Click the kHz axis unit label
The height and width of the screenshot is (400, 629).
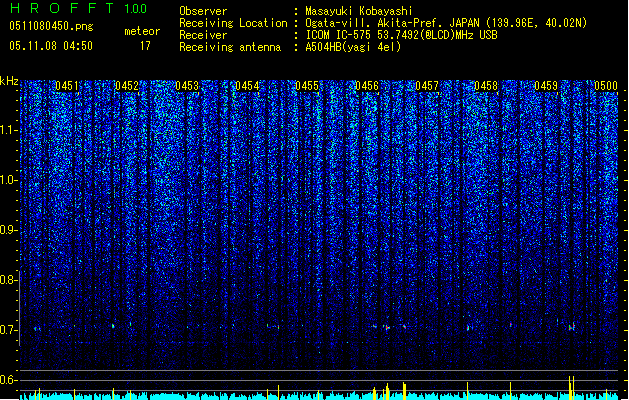coord(9,81)
